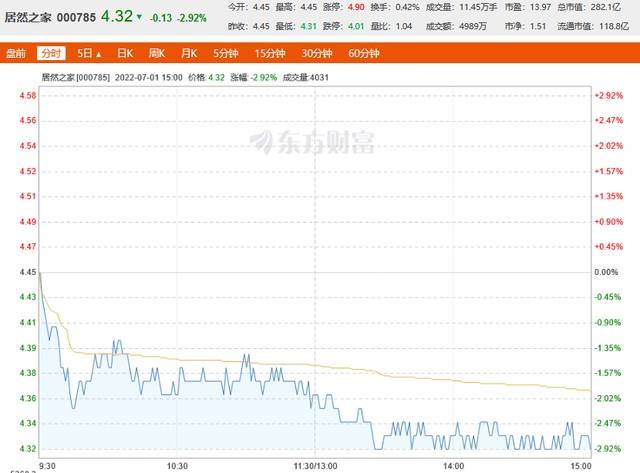Click the 15:00 time axis label

coord(581,466)
